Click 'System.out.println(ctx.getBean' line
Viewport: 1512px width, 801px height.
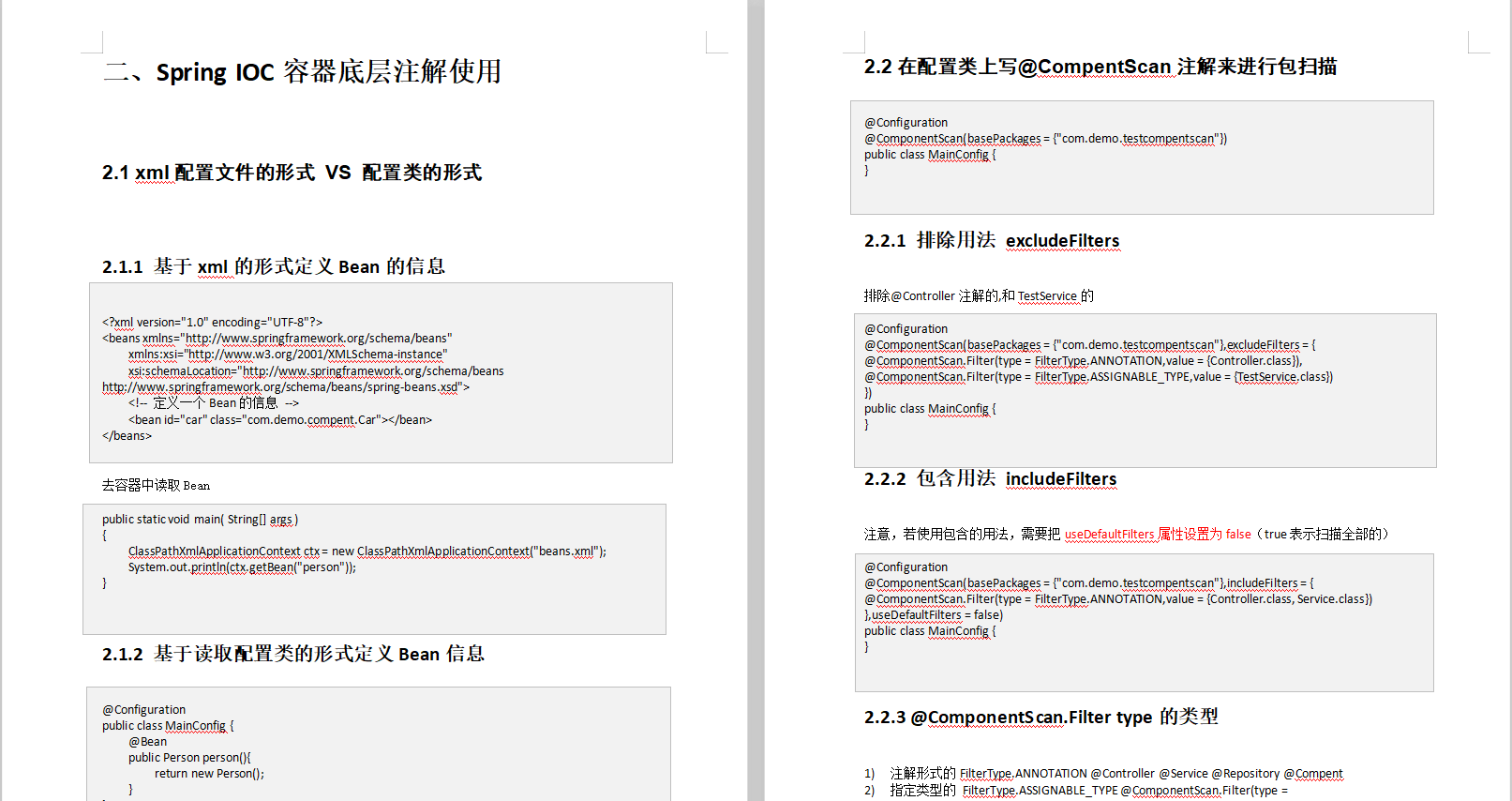(242, 567)
